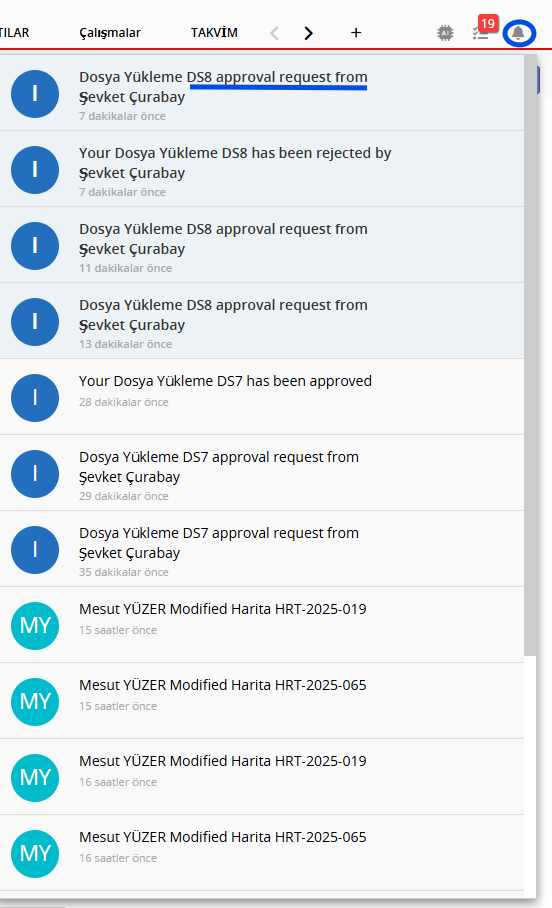Click the AI chip icon in the top bar

tap(445, 33)
